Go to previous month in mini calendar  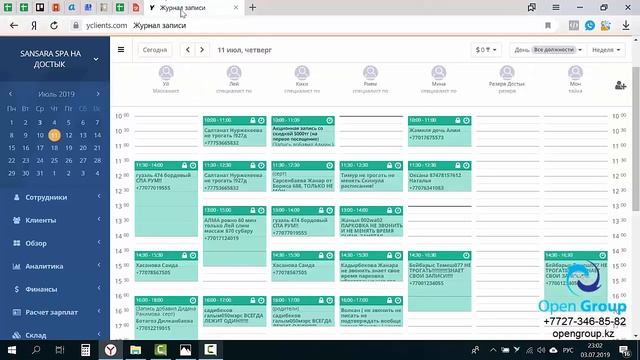click(x=11, y=94)
